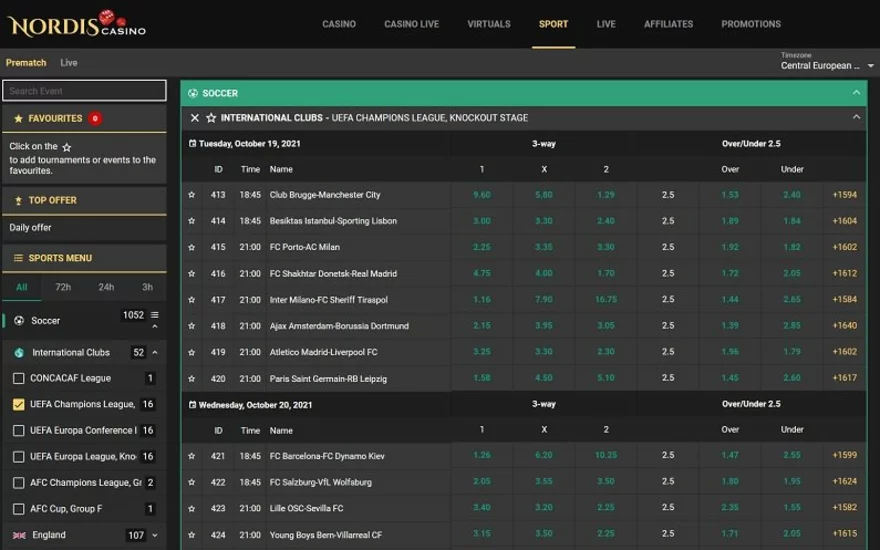
Task: Open the Promotions page link
Action: pos(750,24)
